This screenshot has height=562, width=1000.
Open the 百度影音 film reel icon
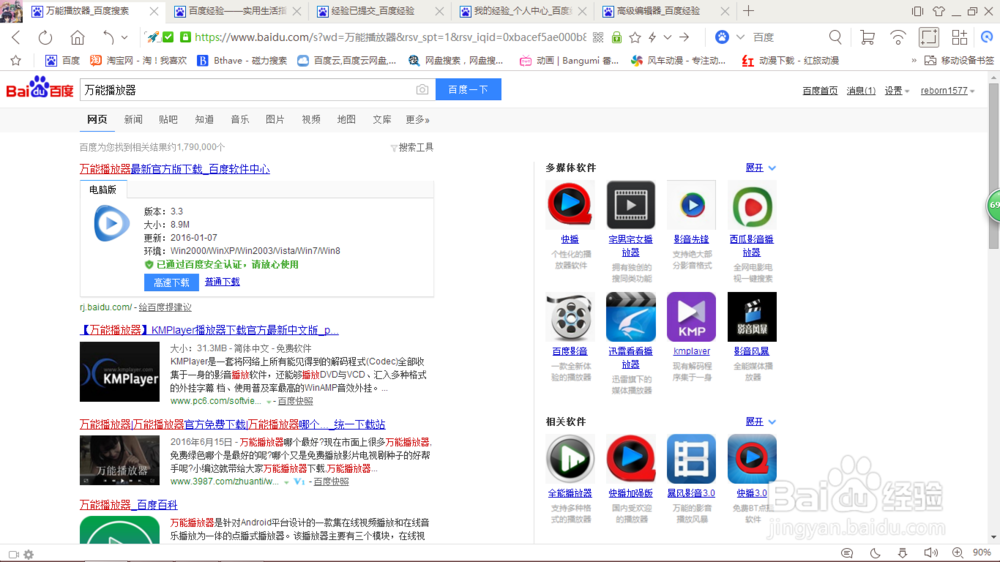click(570, 316)
